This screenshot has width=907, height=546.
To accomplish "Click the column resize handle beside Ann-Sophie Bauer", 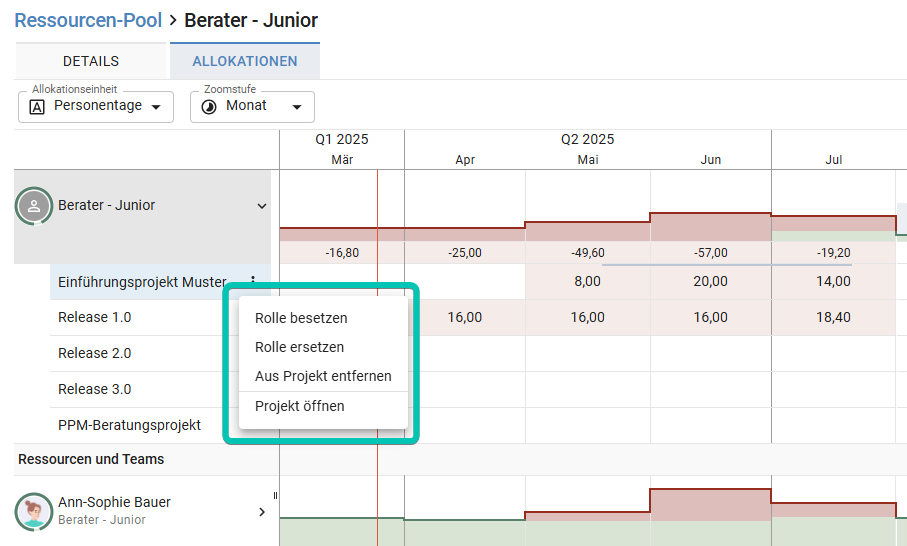I will 275,495.
